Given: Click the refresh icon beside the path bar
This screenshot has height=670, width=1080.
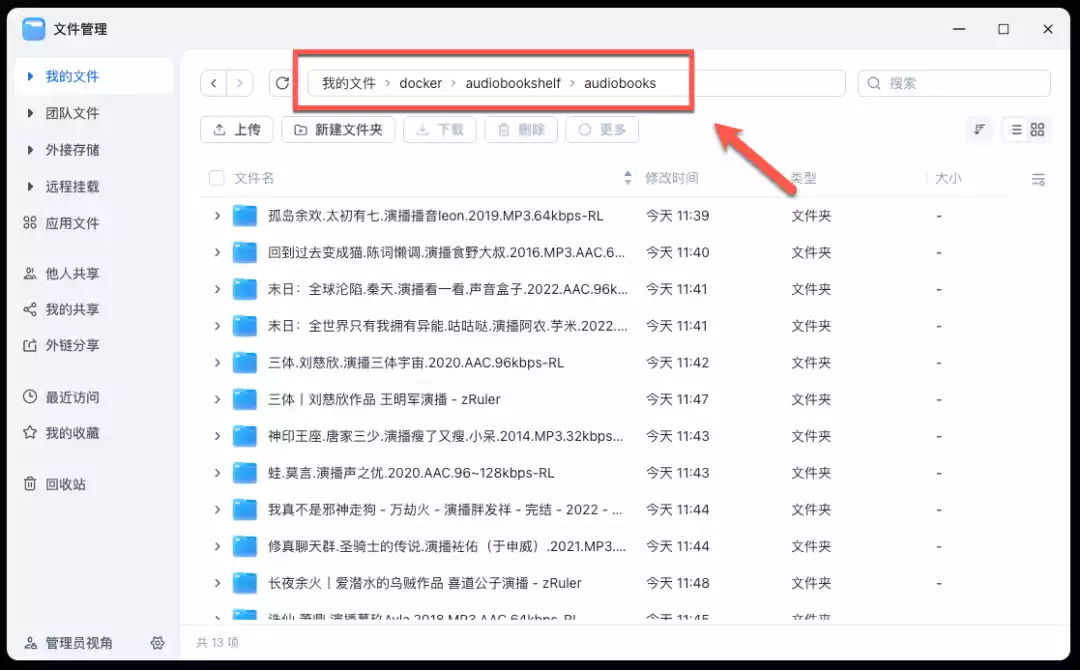Looking at the screenshot, I should tap(282, 83).
